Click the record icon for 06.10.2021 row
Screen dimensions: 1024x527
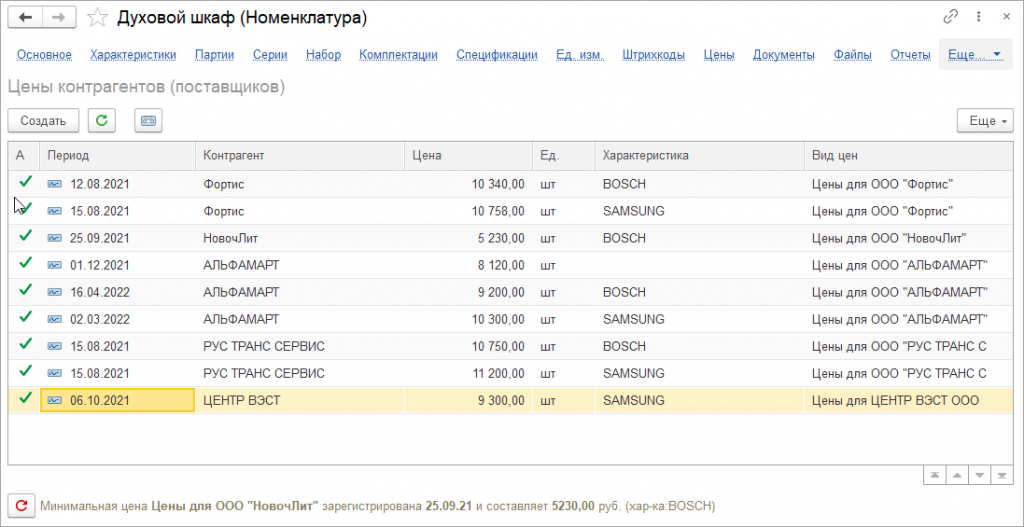tap(55, 400)
